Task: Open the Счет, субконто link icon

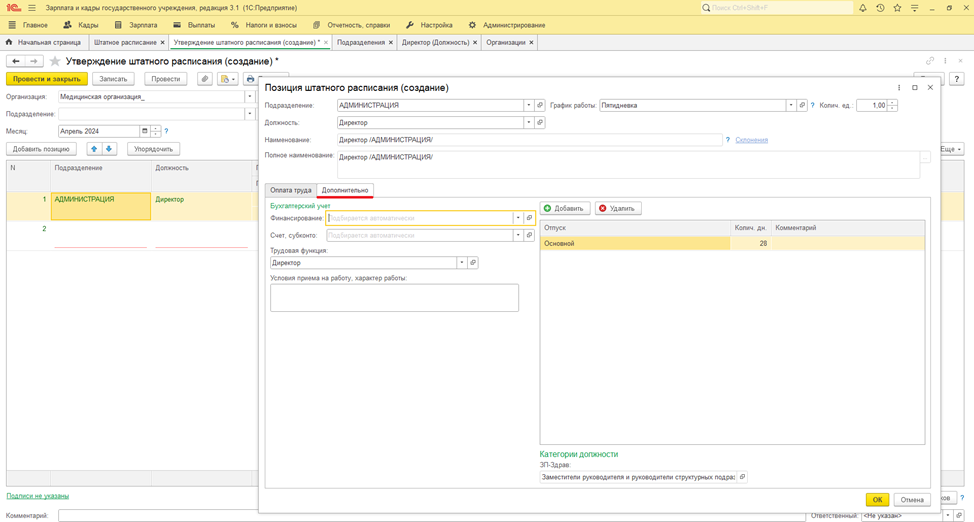Action: [529, 236]
